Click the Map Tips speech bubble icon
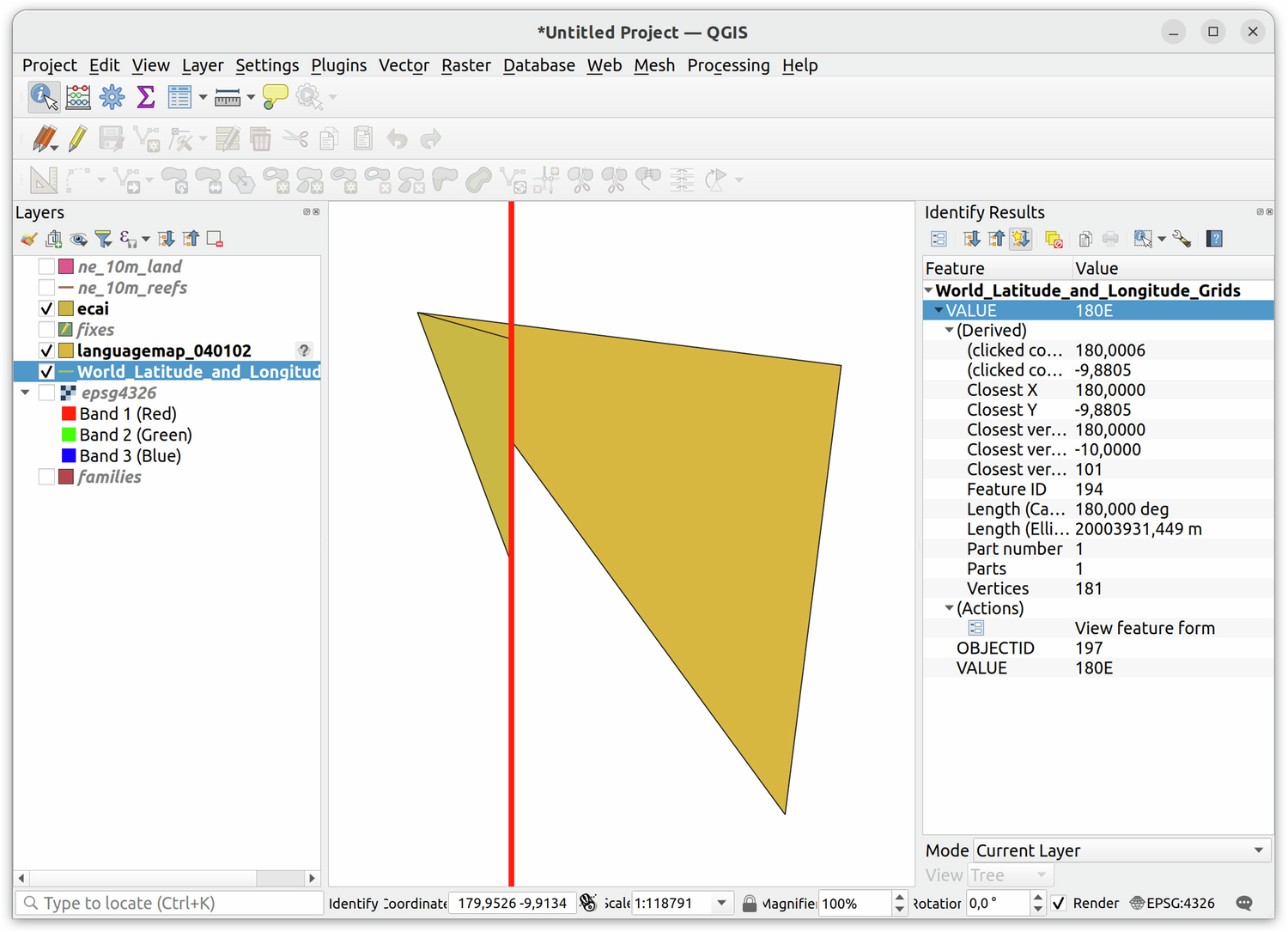 coord(275,97)
